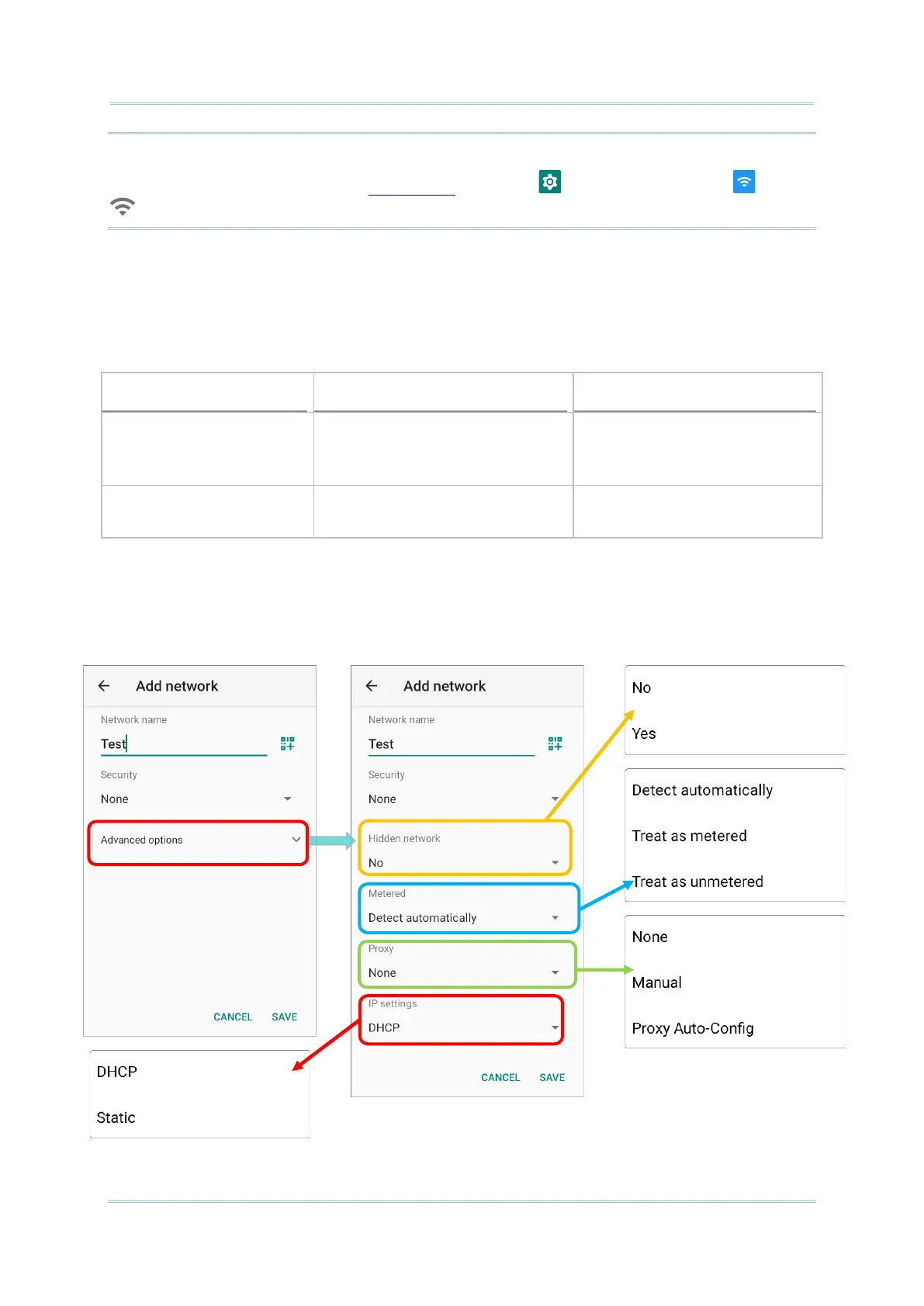924x1306 pixels.
Task: Tap QR scan icon beside left Test field
Action: point(288,743)
